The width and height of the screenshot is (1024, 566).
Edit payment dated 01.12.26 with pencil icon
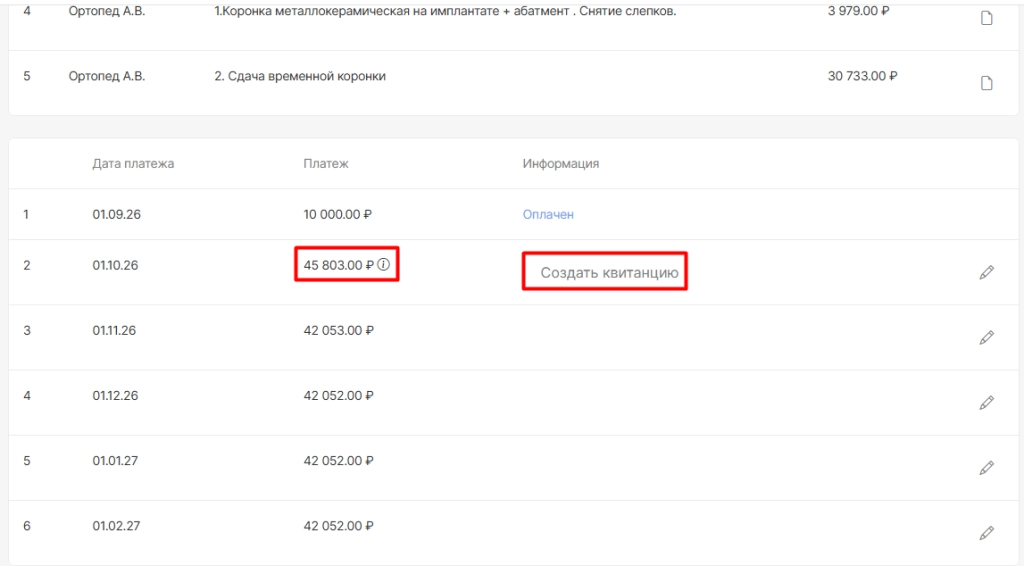(x=987, y=403)
